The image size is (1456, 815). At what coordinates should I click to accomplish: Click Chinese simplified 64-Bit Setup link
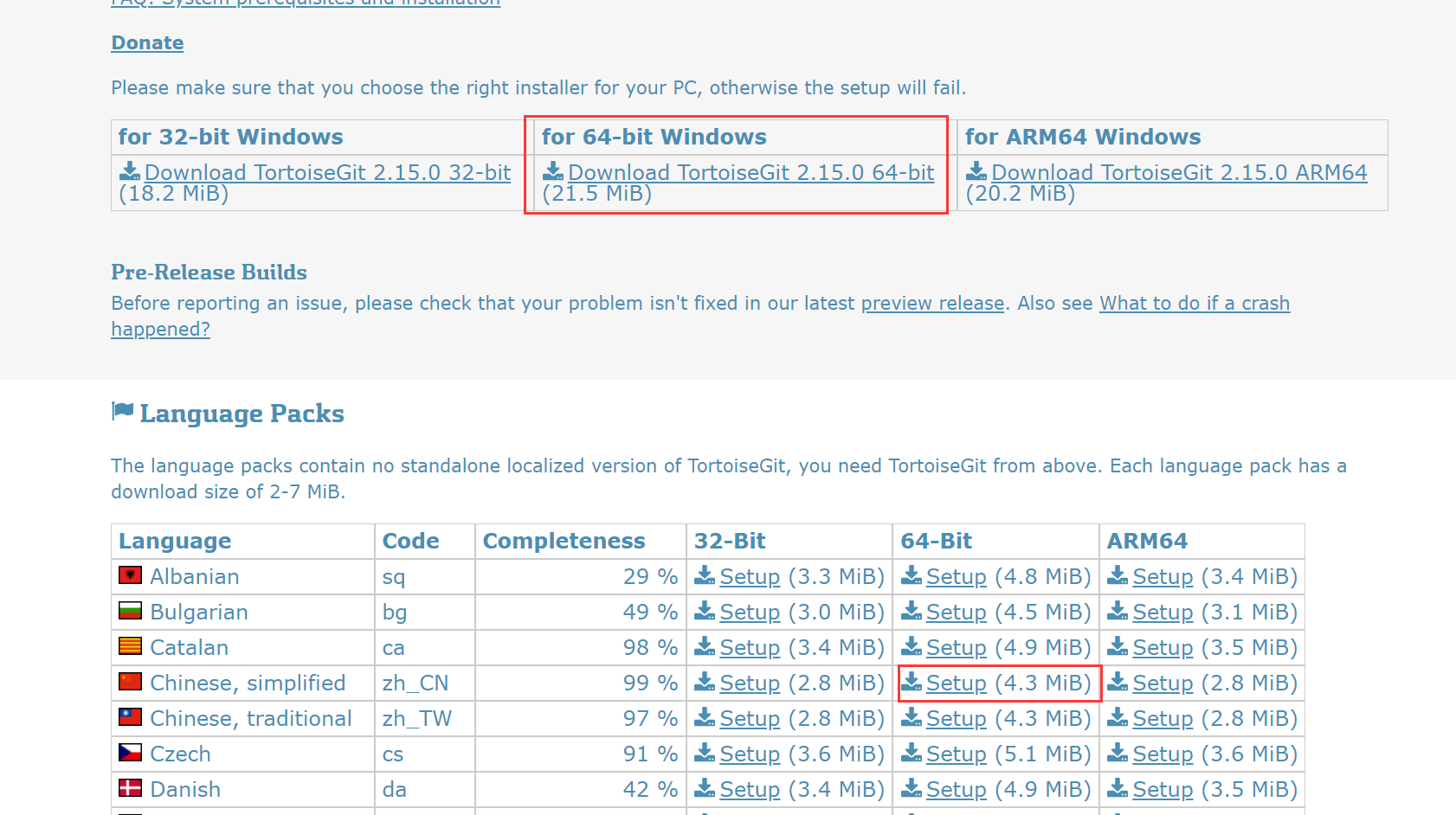click(x=956, y=683)
